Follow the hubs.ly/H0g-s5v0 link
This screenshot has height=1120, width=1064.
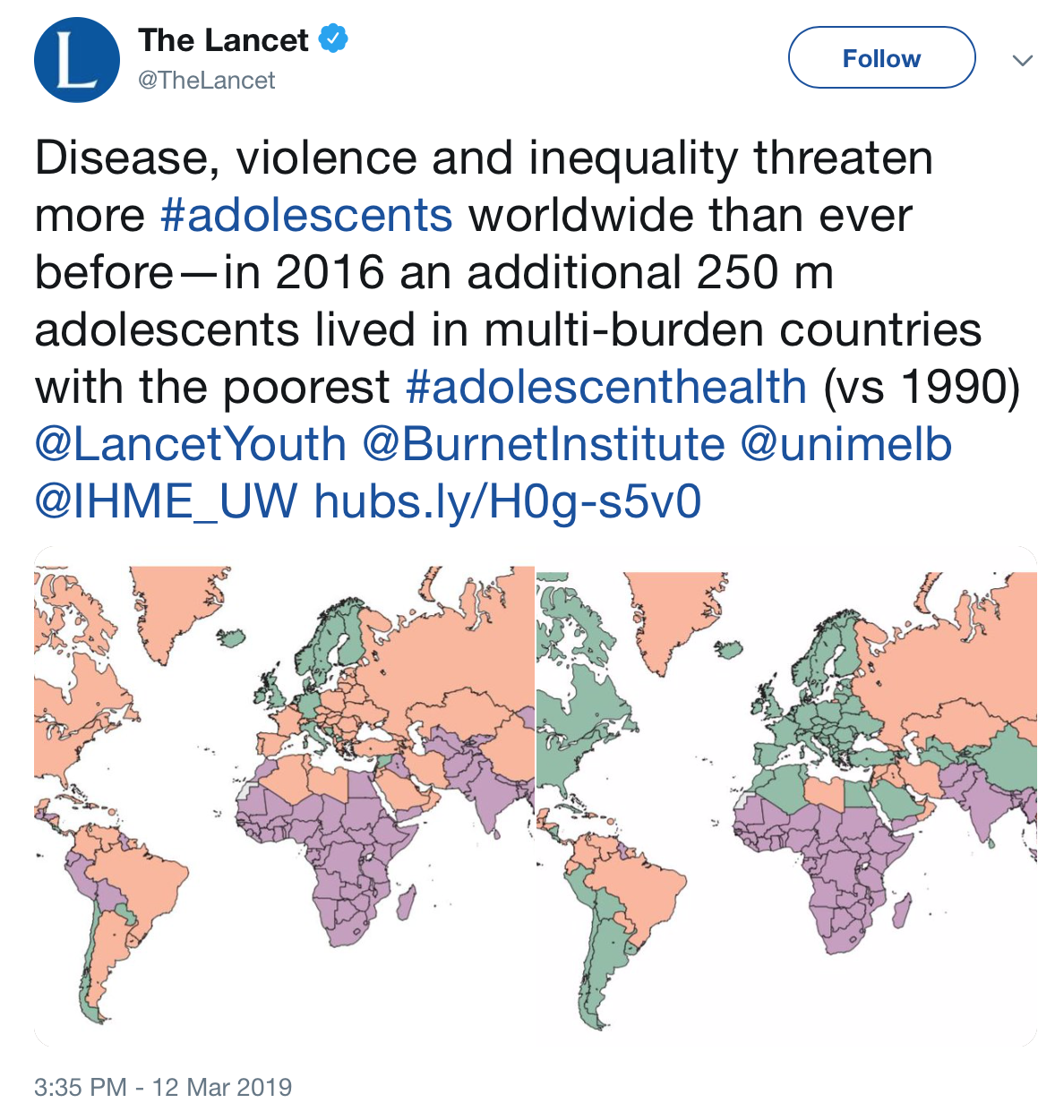[508, 502]
